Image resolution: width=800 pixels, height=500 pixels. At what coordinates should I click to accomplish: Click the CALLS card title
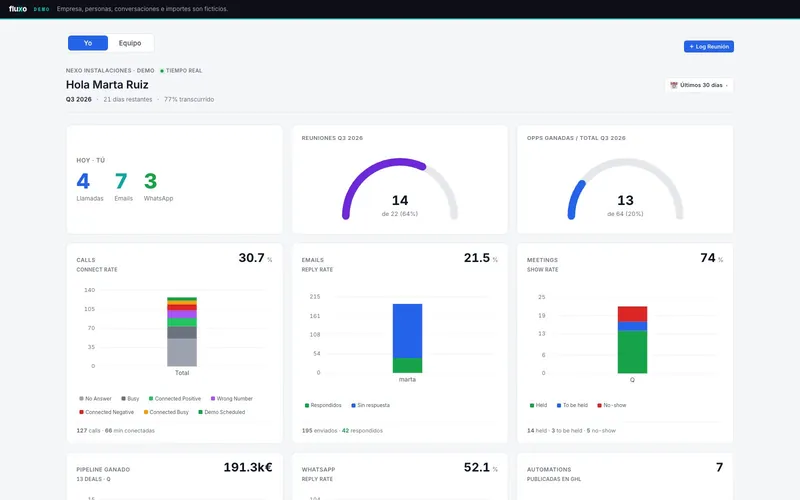pos(86,260)
